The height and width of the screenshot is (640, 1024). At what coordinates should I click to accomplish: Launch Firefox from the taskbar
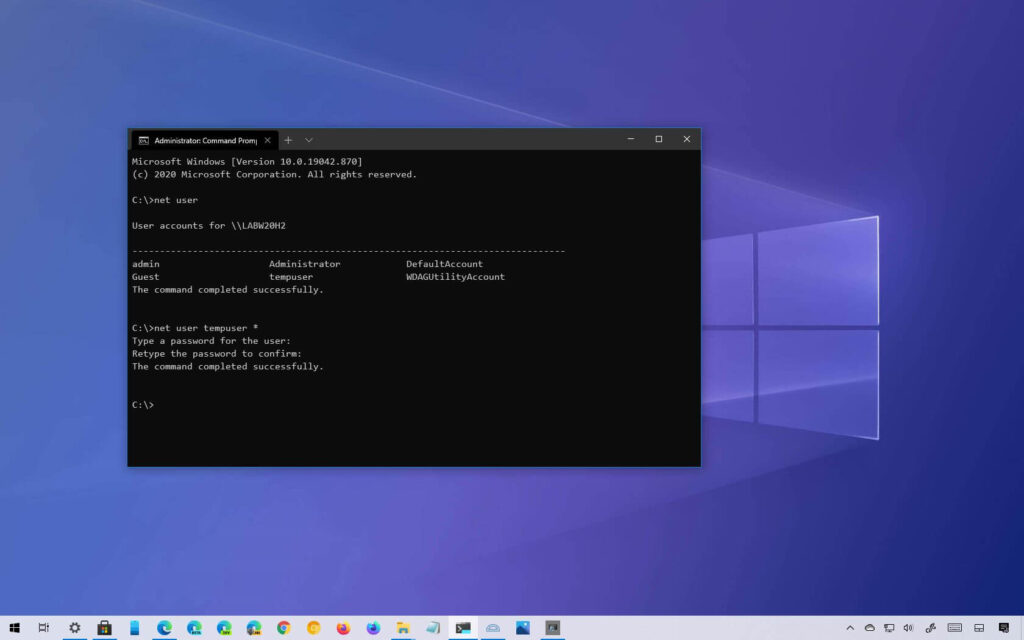point(344,628)
